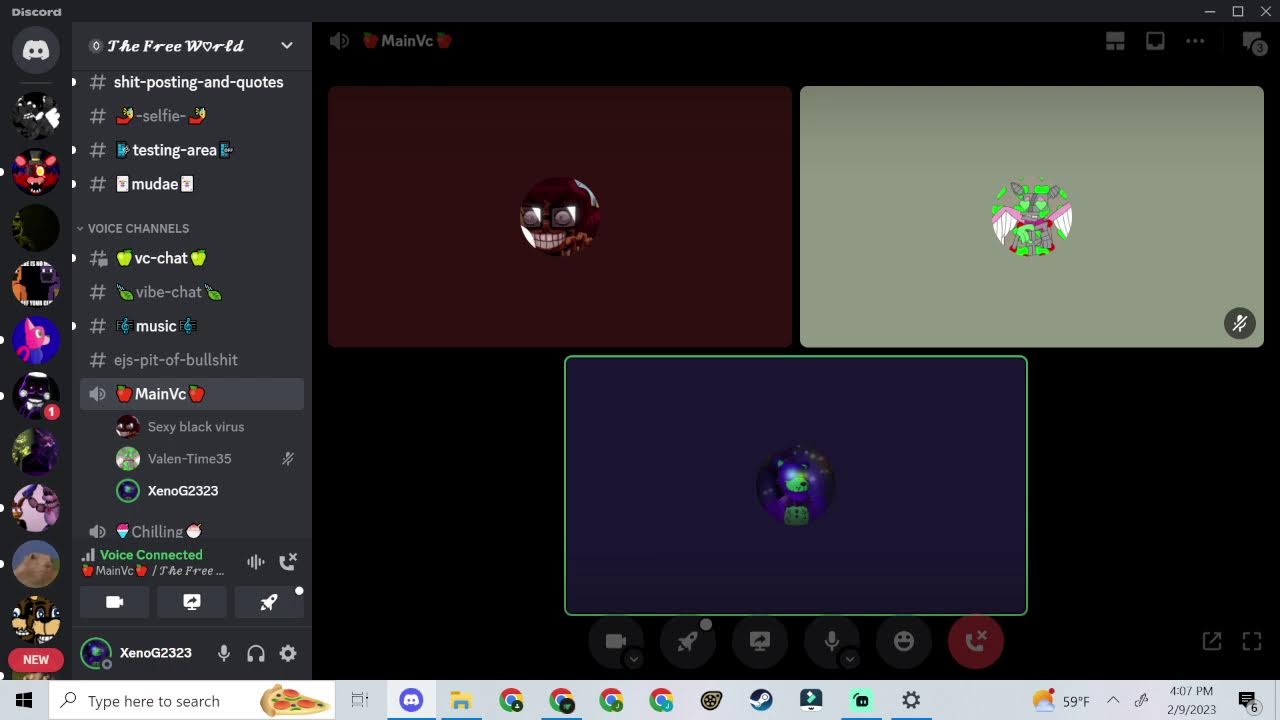Open microphone options dropdown arrow

[x=849, y=659]
